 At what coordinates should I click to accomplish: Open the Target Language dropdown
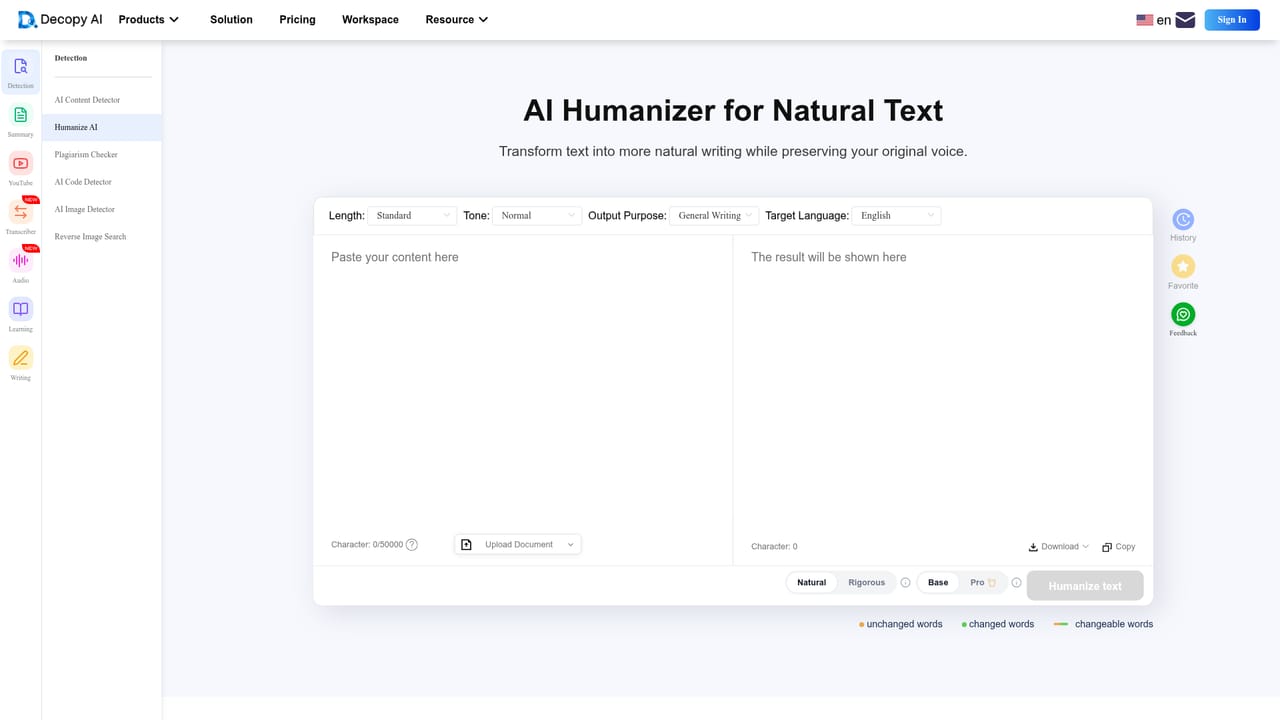coord(896,215)
